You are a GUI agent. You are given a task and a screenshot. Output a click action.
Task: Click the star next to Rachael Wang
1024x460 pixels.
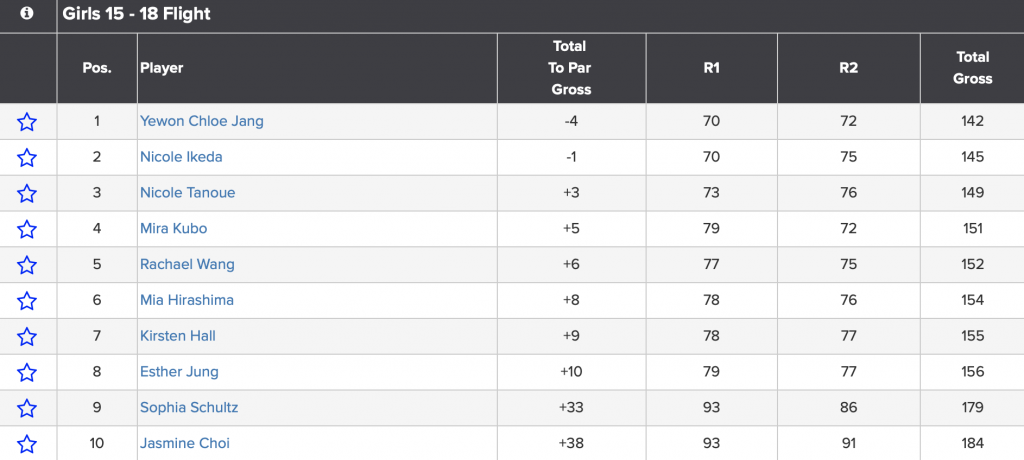(27, 265)
